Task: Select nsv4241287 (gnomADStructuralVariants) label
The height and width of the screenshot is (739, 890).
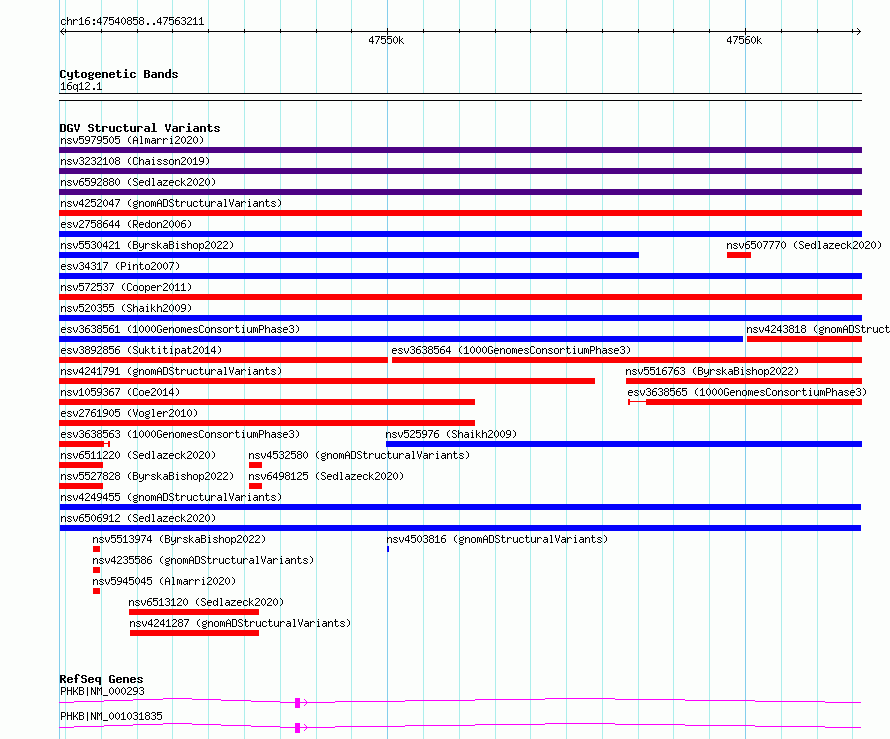Action: (x=240, y=623)
